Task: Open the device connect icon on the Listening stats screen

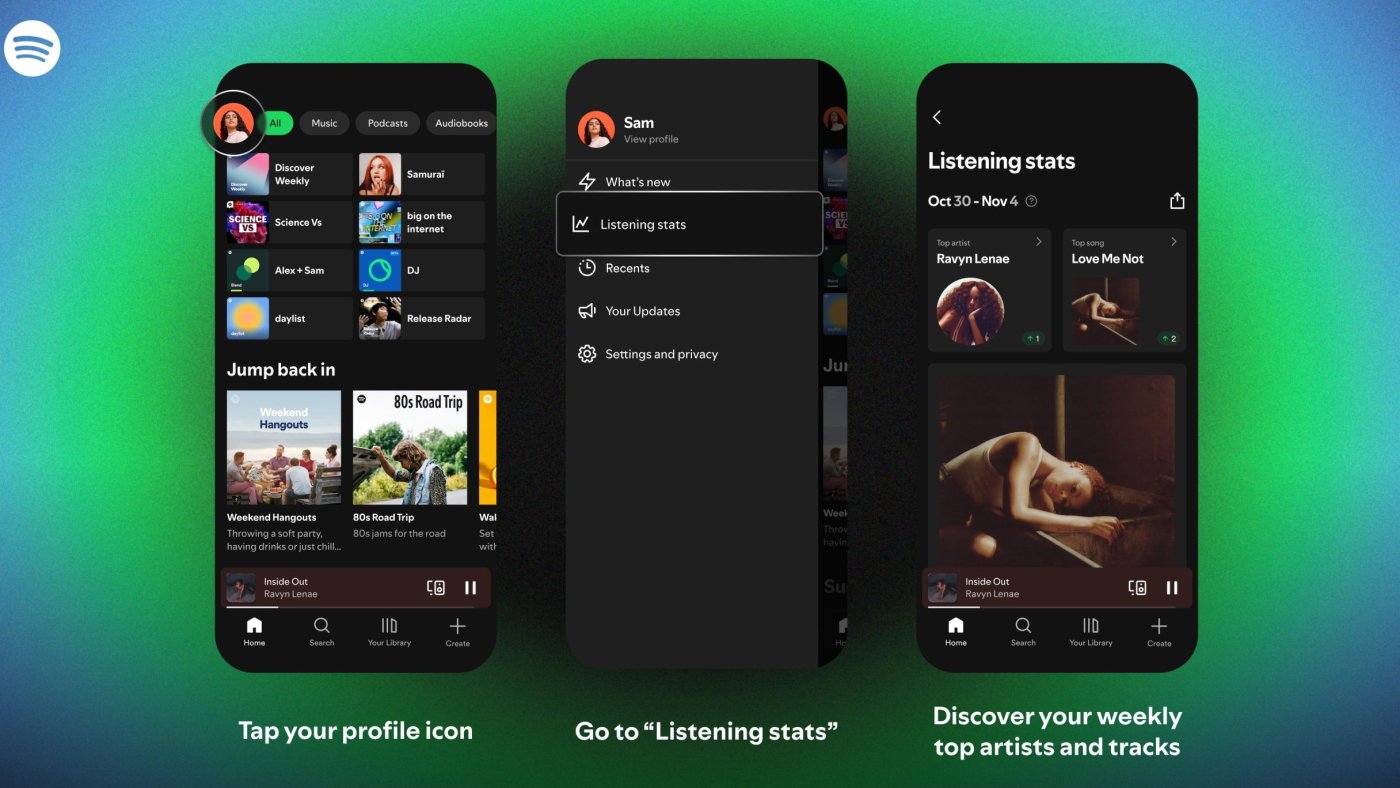Action: click(x=1137, y=588)
